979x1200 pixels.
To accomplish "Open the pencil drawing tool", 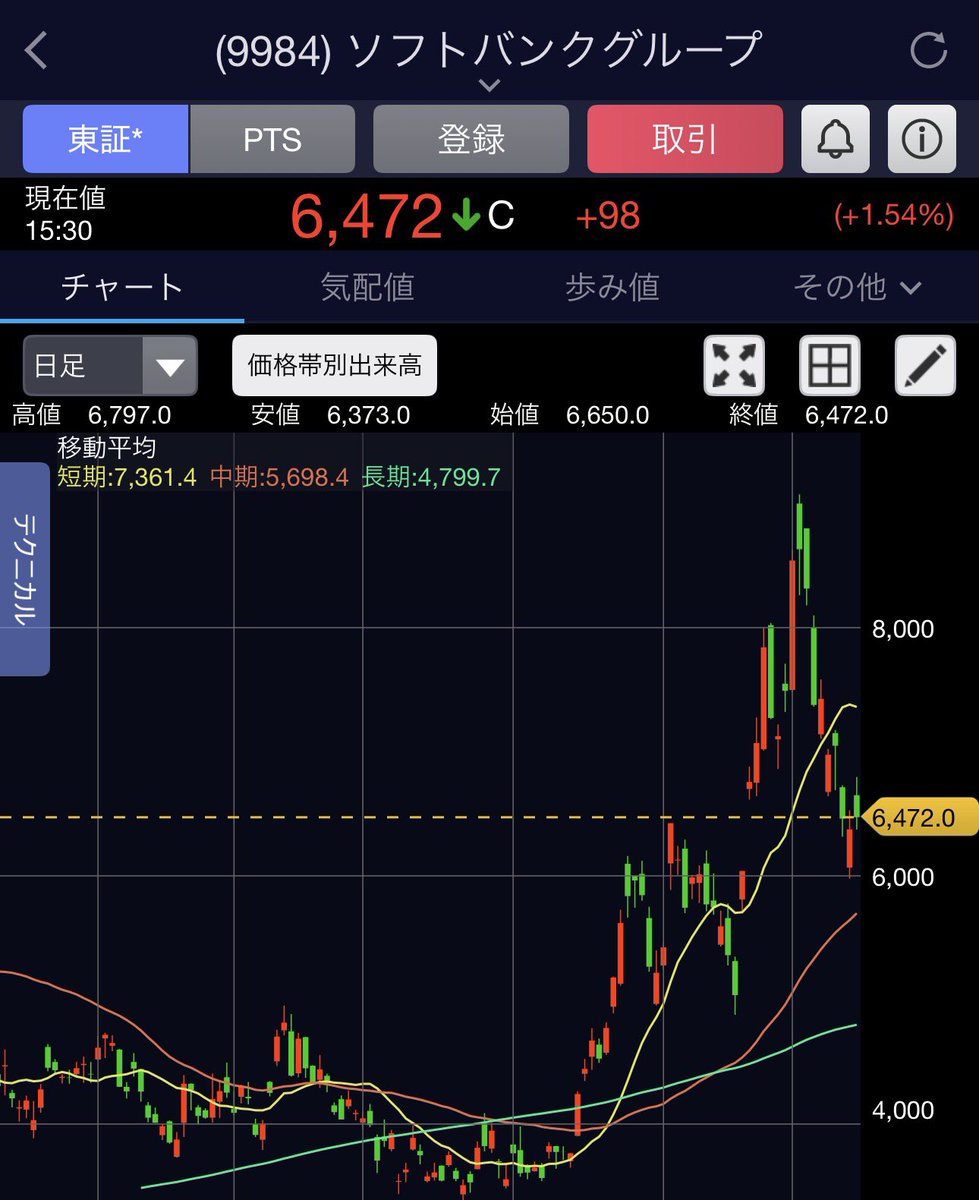I will [x=925, y=365].
